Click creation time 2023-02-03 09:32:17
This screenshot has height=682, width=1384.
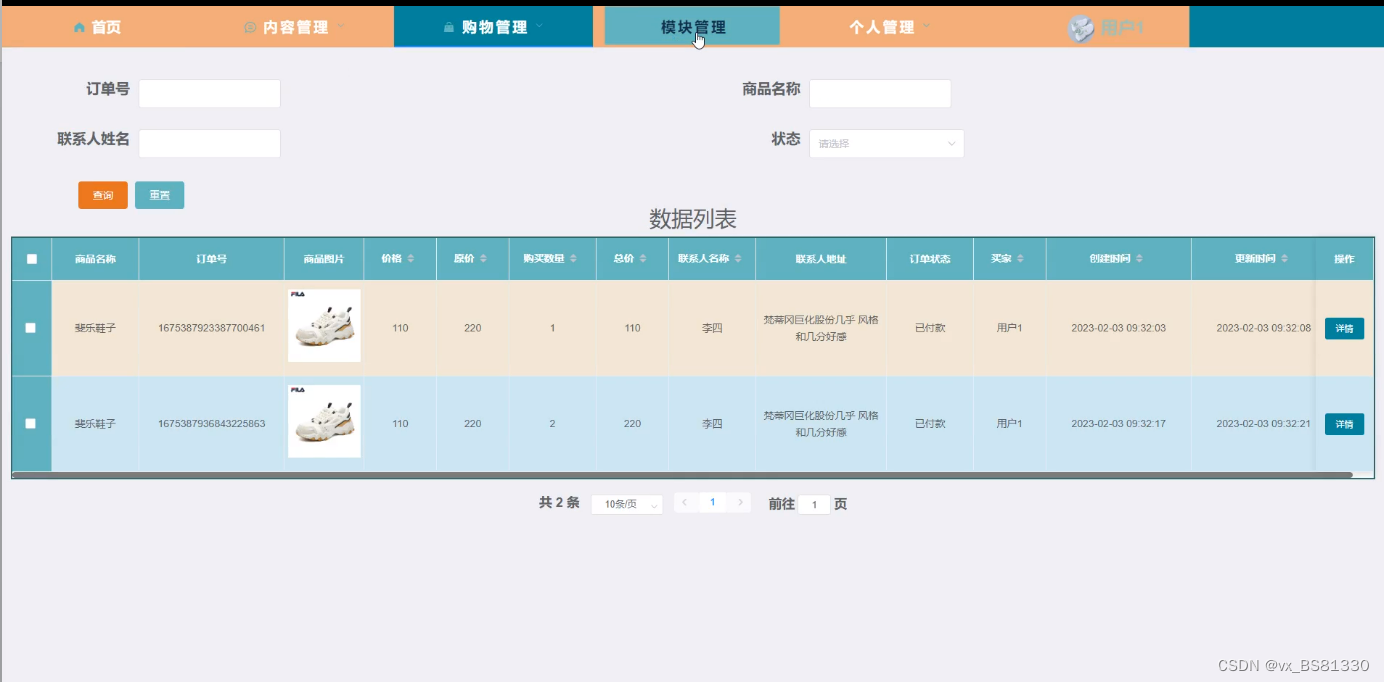1118,424
